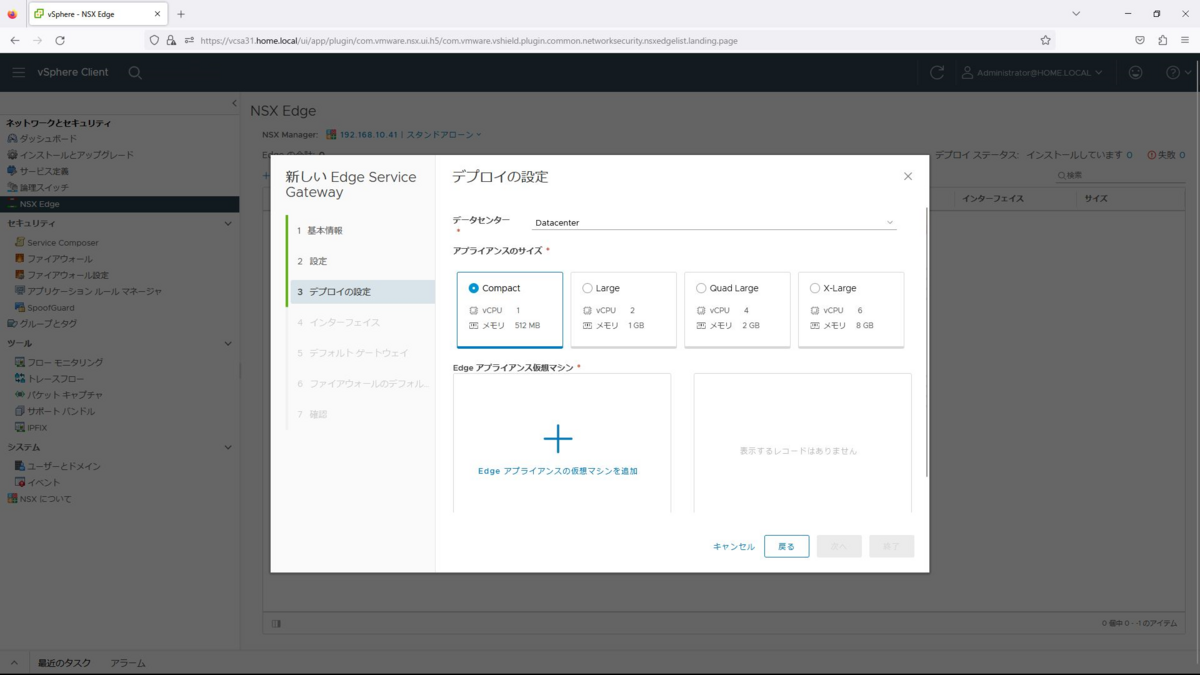Expand the bottom tasks panel chevron
Viewport: 1200px width, 675px height.
tap(14, 663)
